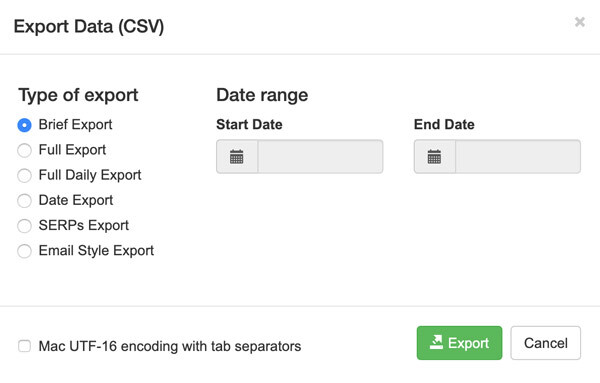Select the Full Export radio button
The image size is (600, 383).
click(24, 150)
